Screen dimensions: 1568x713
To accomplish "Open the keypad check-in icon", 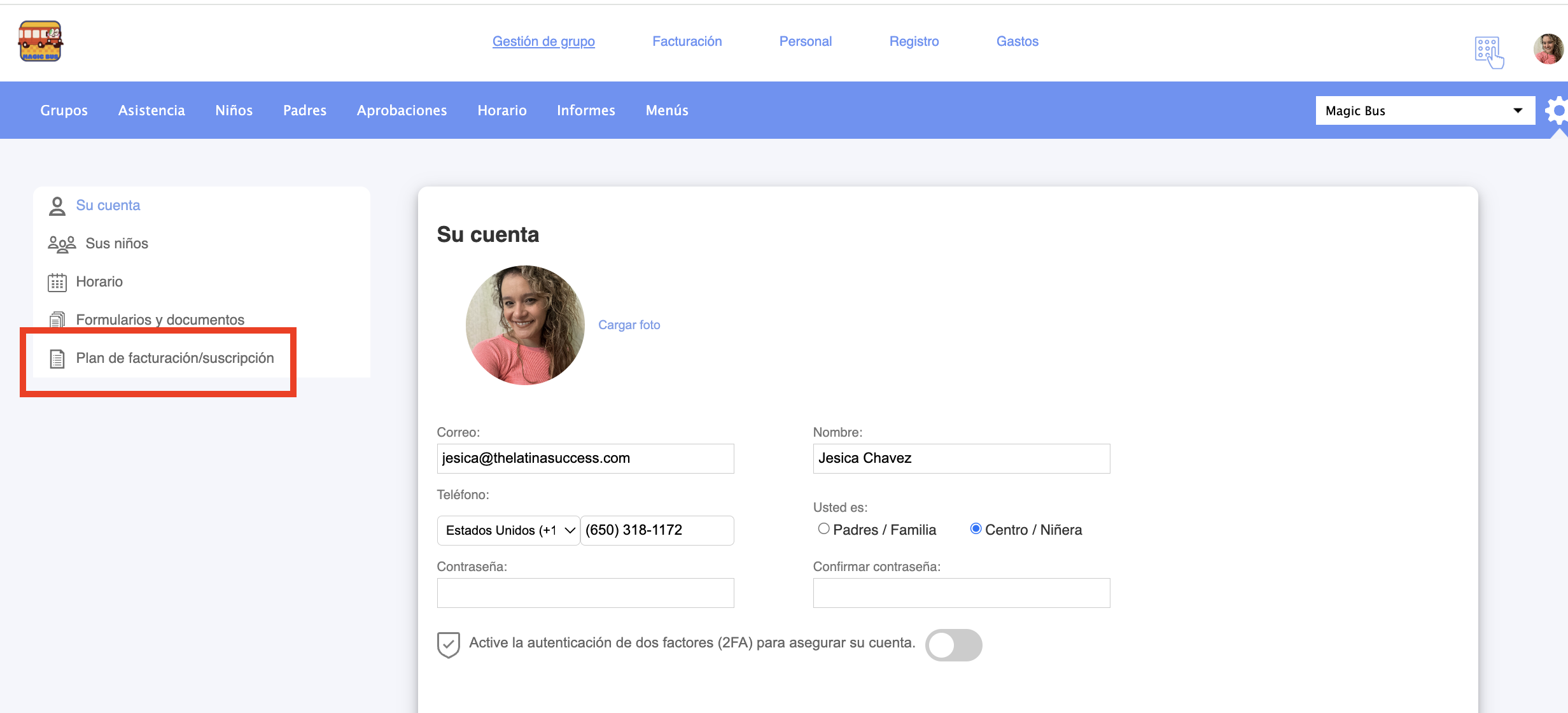I will coord(1488,51).
